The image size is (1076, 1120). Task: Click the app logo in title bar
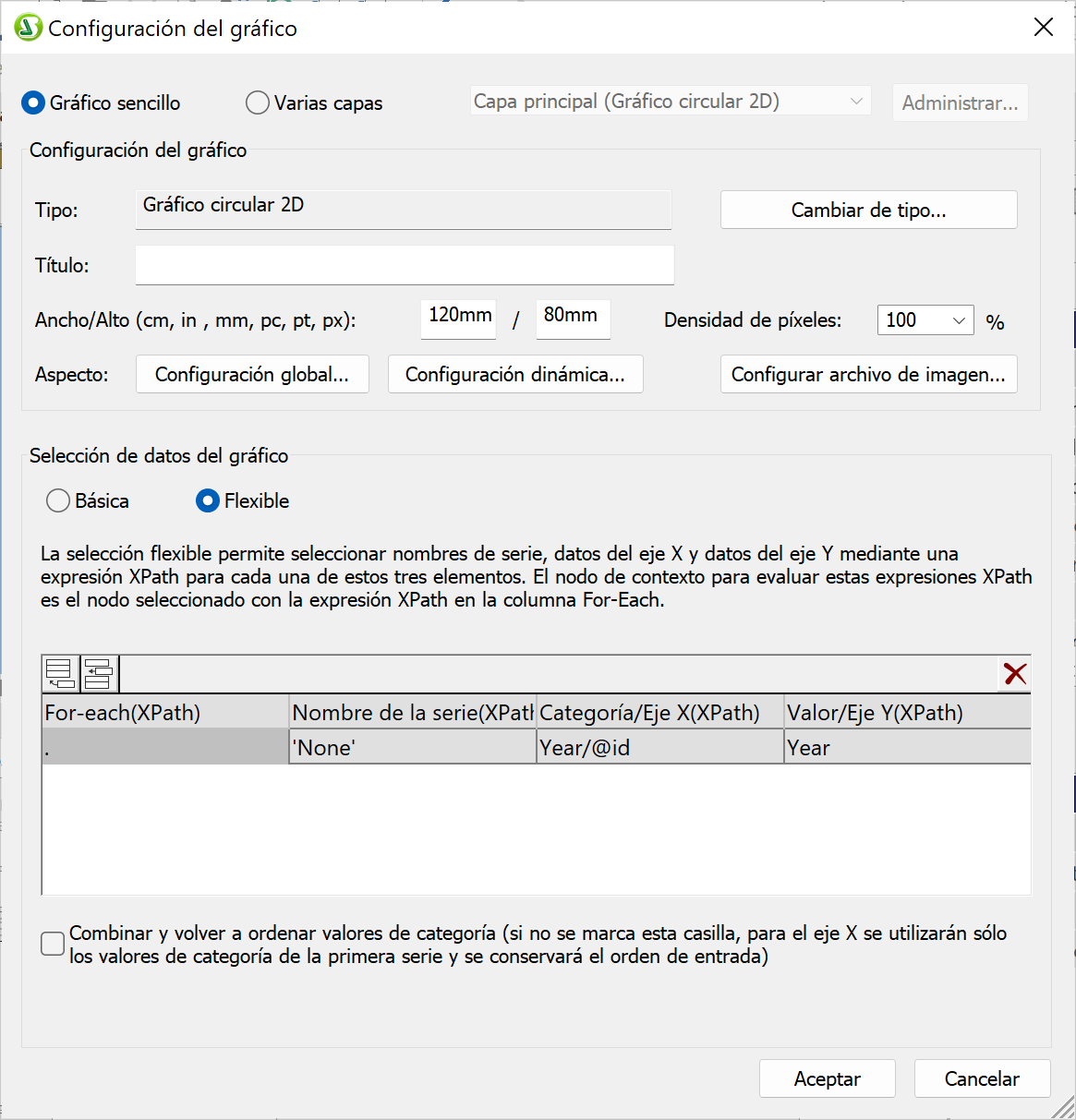(x=29, y=28)
